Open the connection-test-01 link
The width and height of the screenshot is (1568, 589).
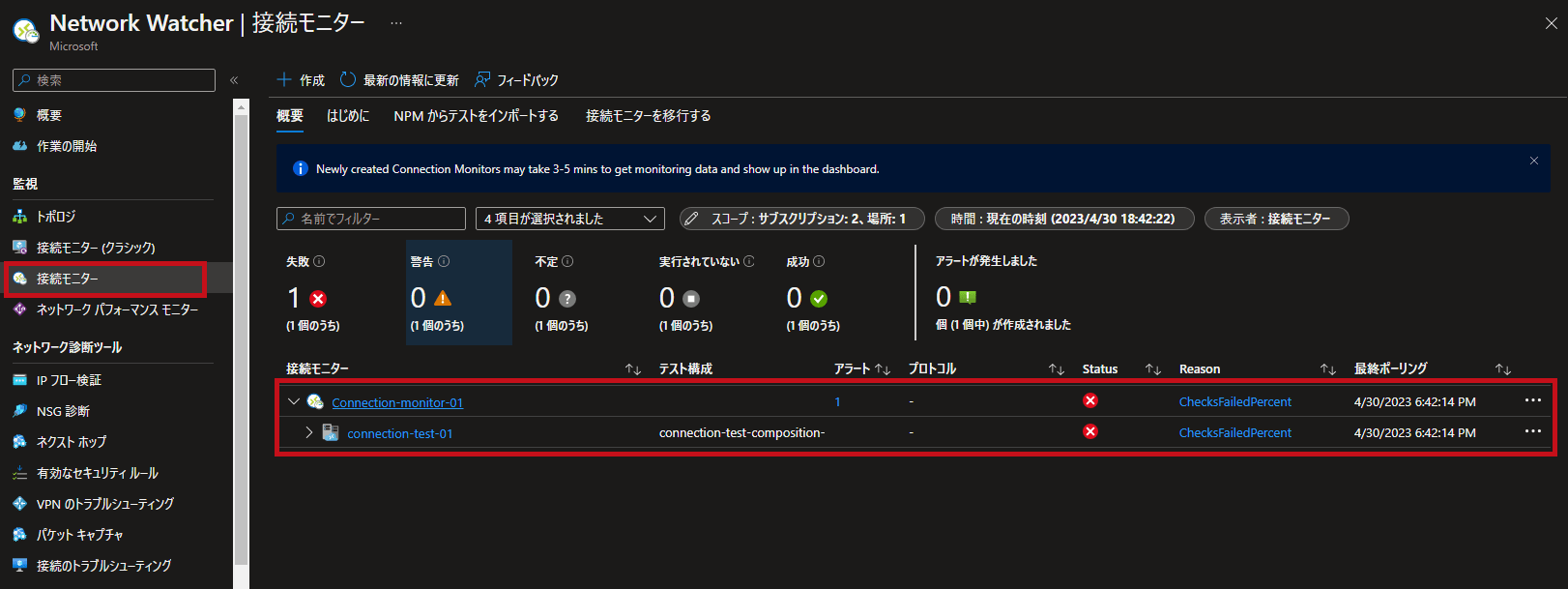point(400,433)
